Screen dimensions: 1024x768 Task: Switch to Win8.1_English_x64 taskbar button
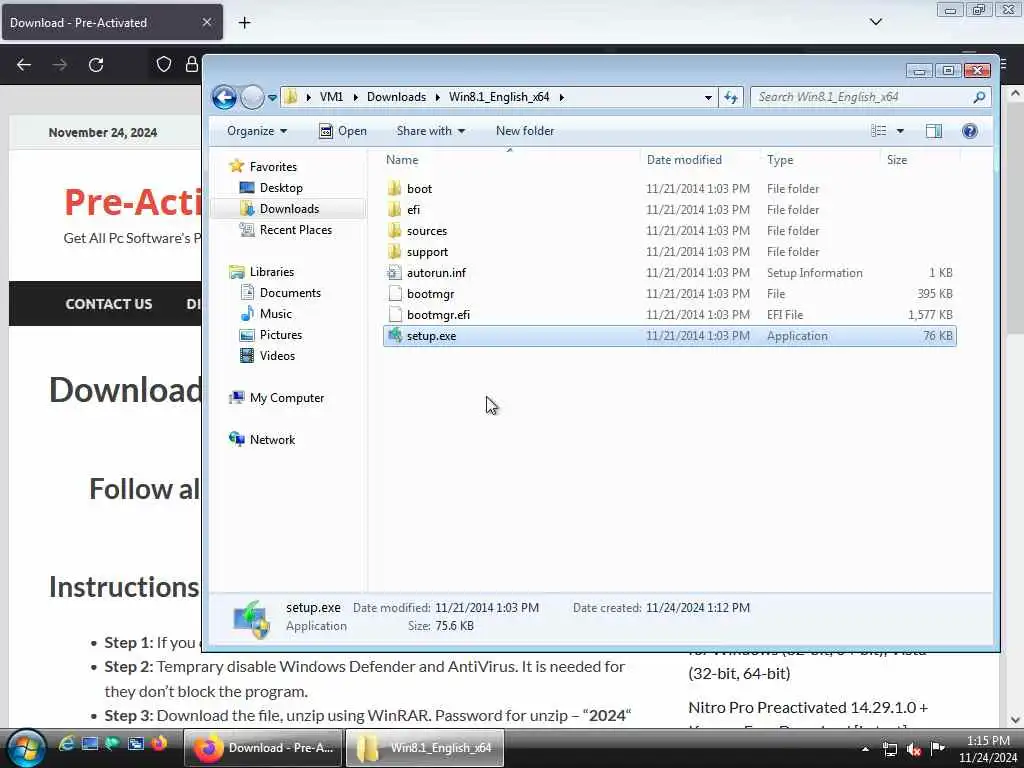click(x=424, y=748)
